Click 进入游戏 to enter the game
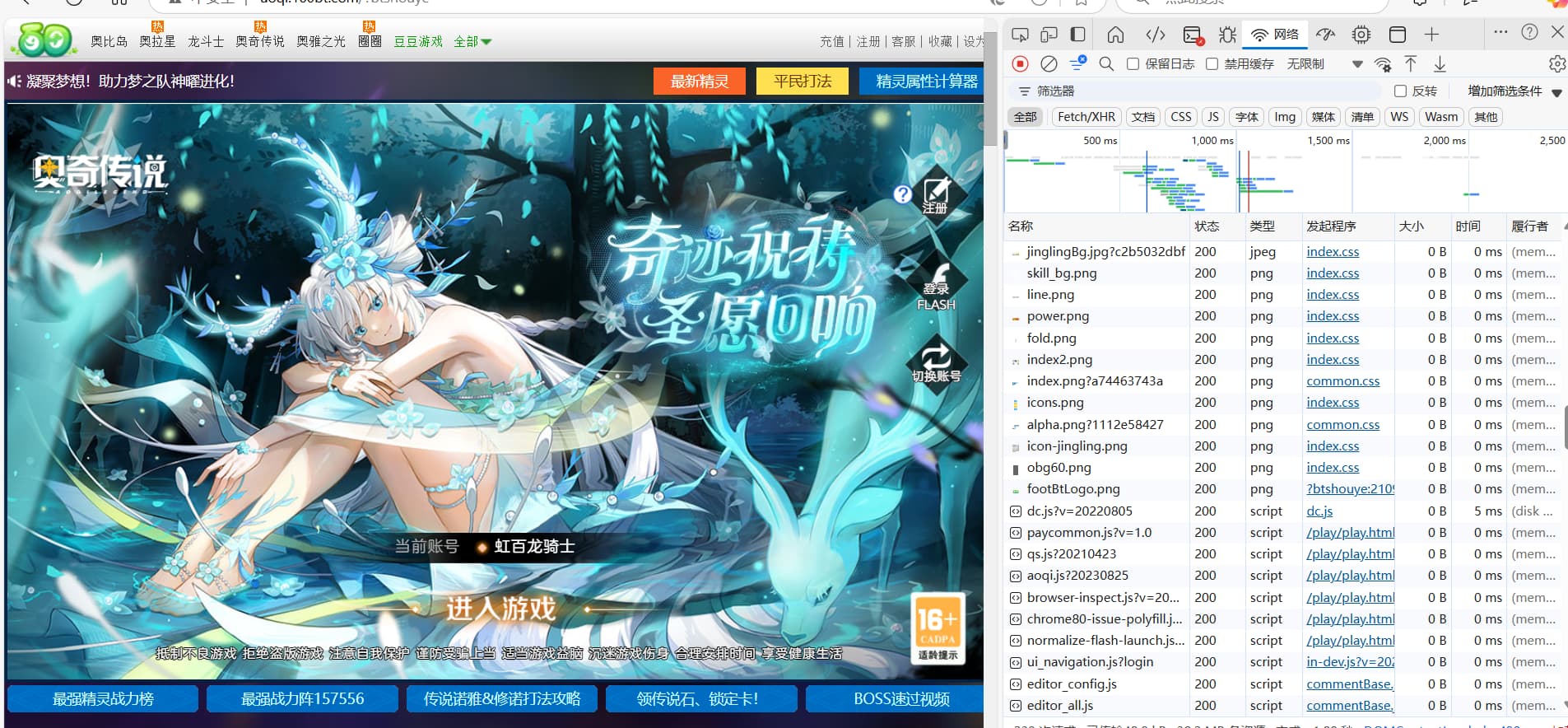 click(x=501, y=609)
